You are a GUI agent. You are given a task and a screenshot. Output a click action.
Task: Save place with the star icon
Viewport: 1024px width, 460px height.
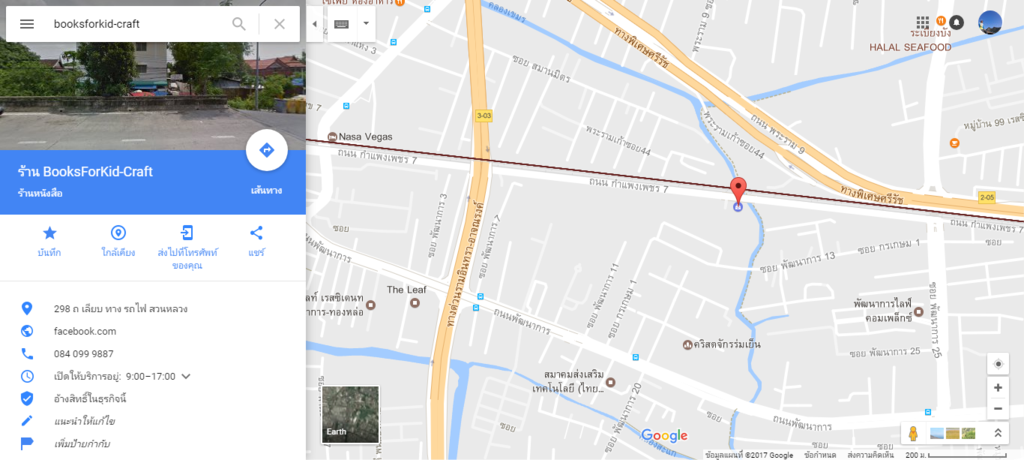50,233
